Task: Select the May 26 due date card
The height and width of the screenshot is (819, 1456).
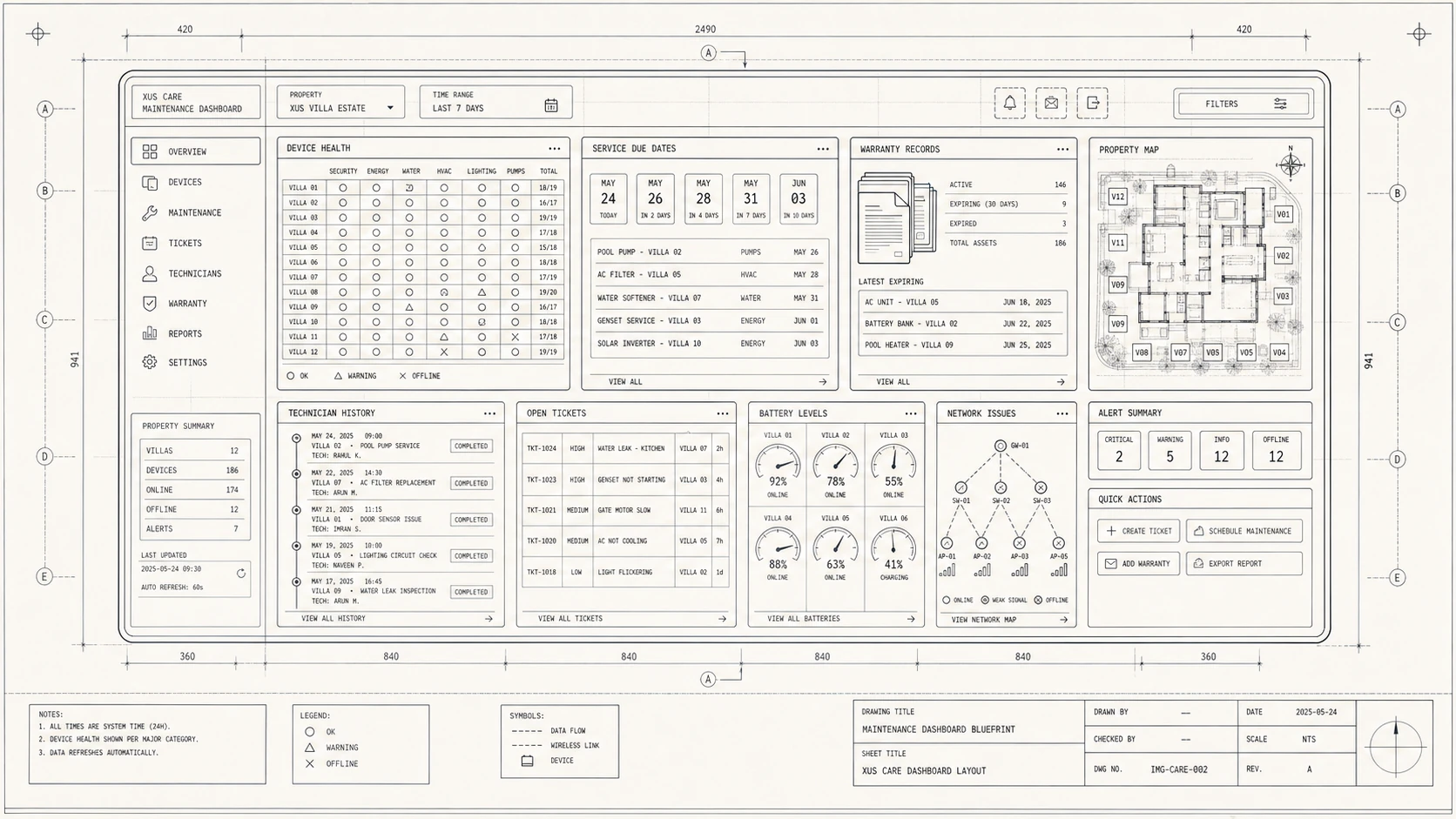Action: point(655,198)
